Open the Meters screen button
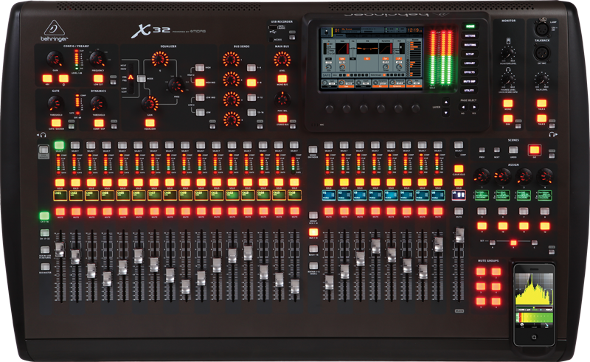Screen dimensions: 590x362 [470, 36]
